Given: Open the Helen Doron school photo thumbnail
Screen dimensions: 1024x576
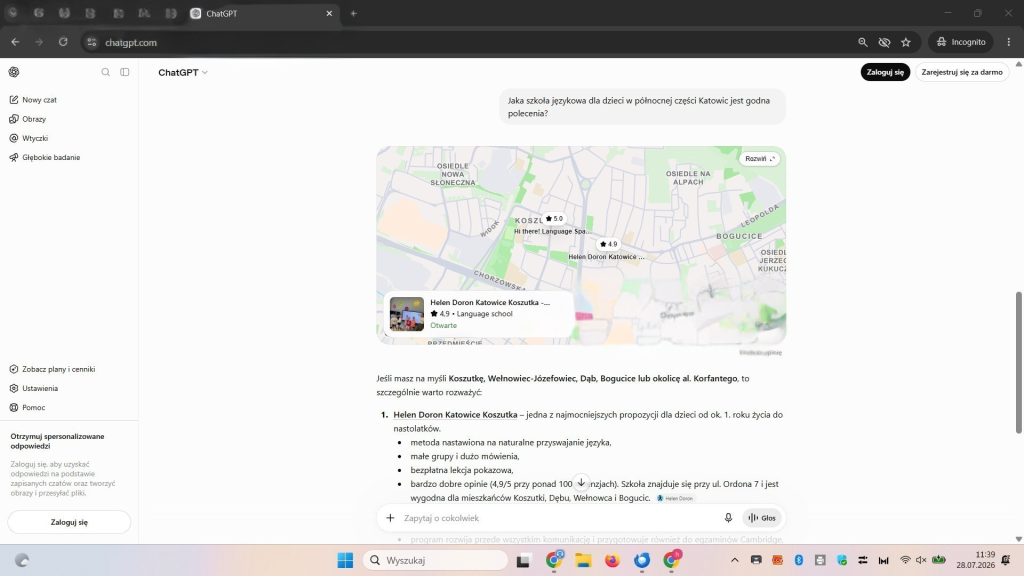Looking at the screenshot, I should (406, 314).
